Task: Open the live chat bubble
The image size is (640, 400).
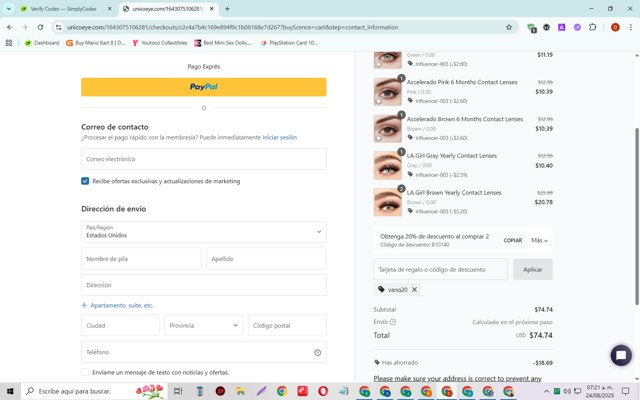Action: click(x=621, y=355)
